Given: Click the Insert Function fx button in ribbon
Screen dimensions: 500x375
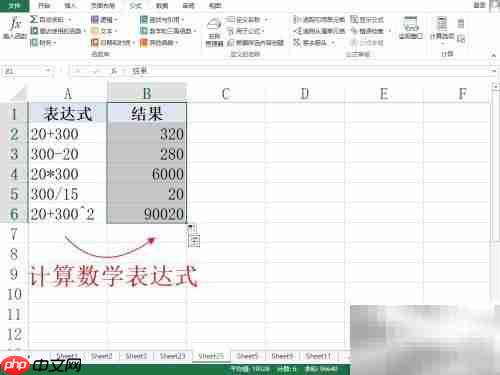Looking at the screenshot, I should [x=15, y=28].
